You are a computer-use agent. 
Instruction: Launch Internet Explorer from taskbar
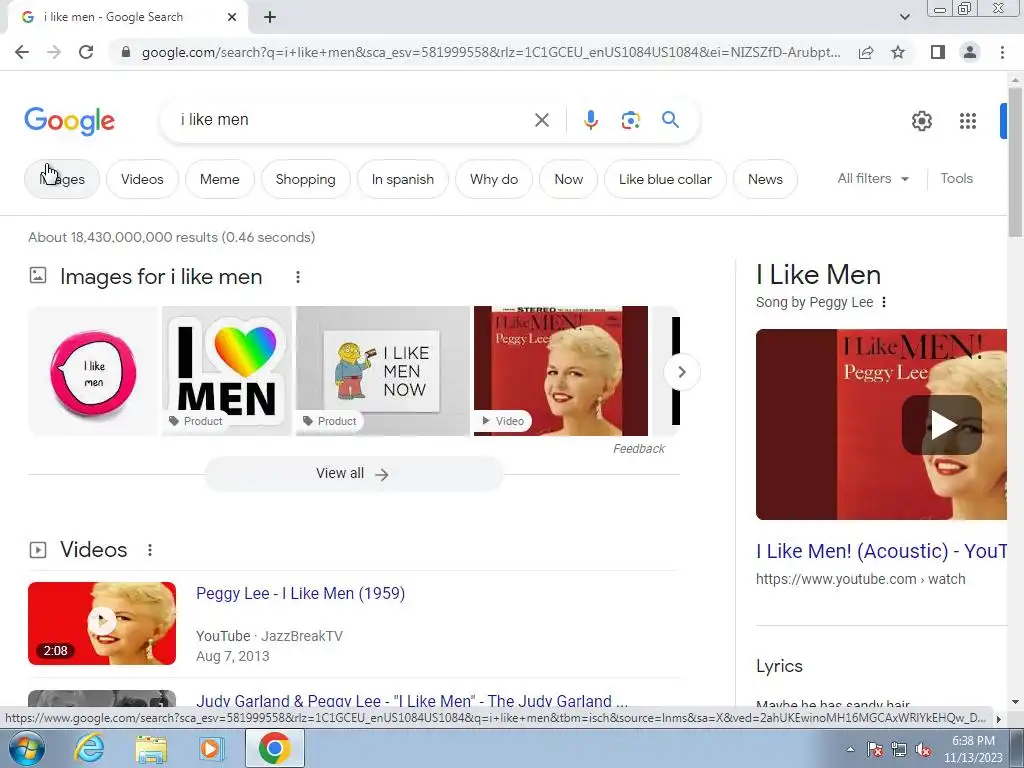(x=89, y=748)
